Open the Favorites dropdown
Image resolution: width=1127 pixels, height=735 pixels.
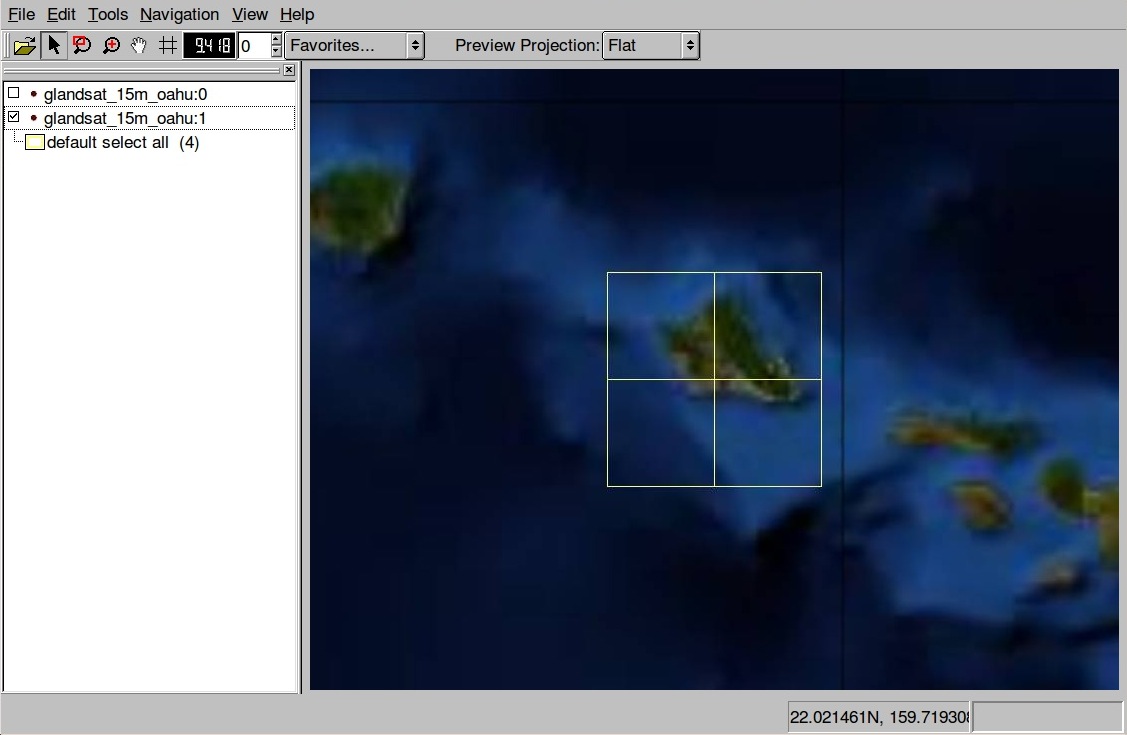[x=354, y=44]
